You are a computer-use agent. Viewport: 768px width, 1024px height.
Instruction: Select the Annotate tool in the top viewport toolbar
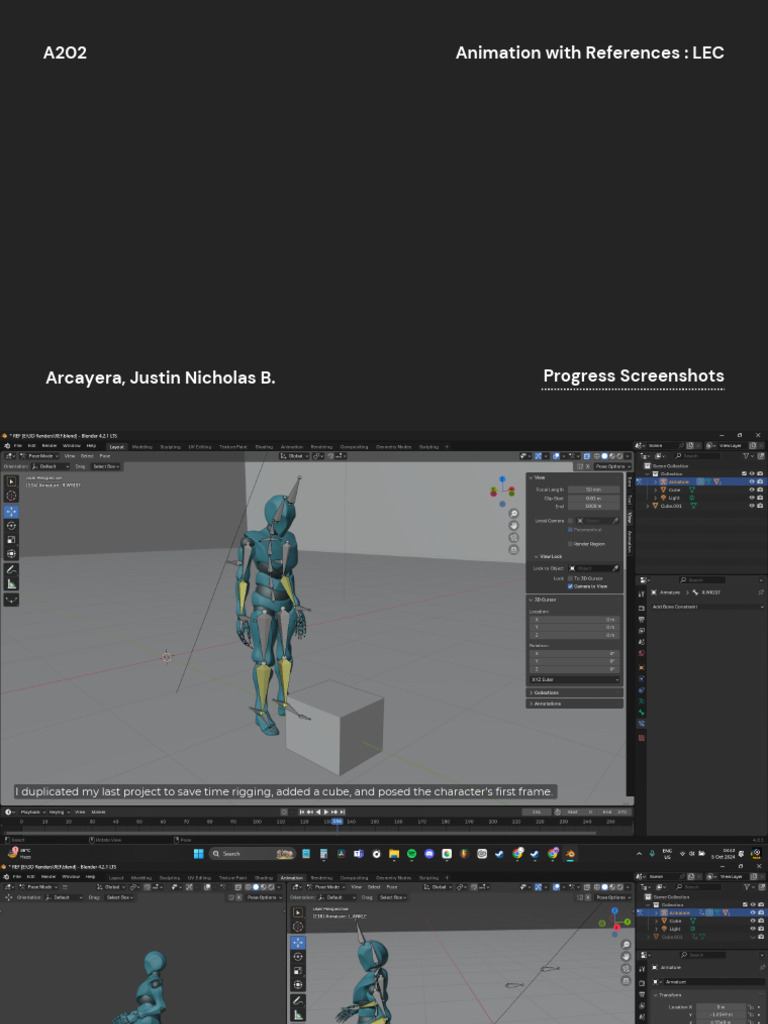click(x=12, y=569)
